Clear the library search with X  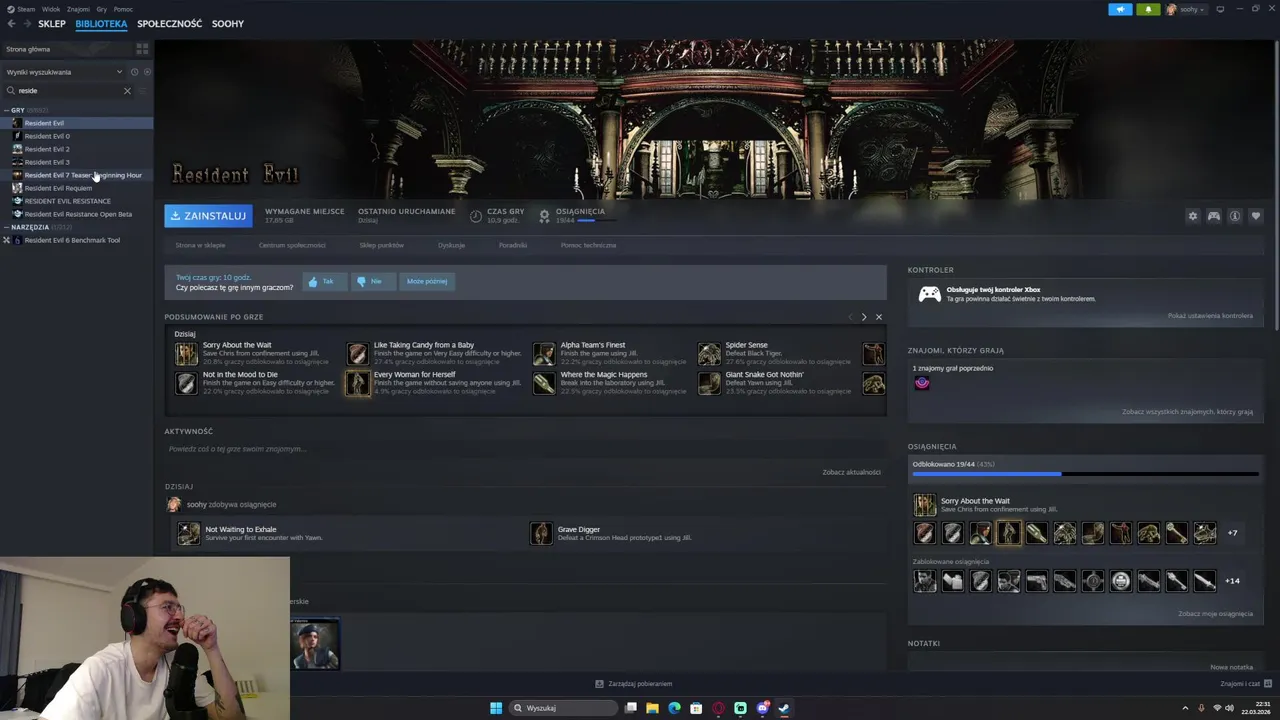tap(127, 91)
